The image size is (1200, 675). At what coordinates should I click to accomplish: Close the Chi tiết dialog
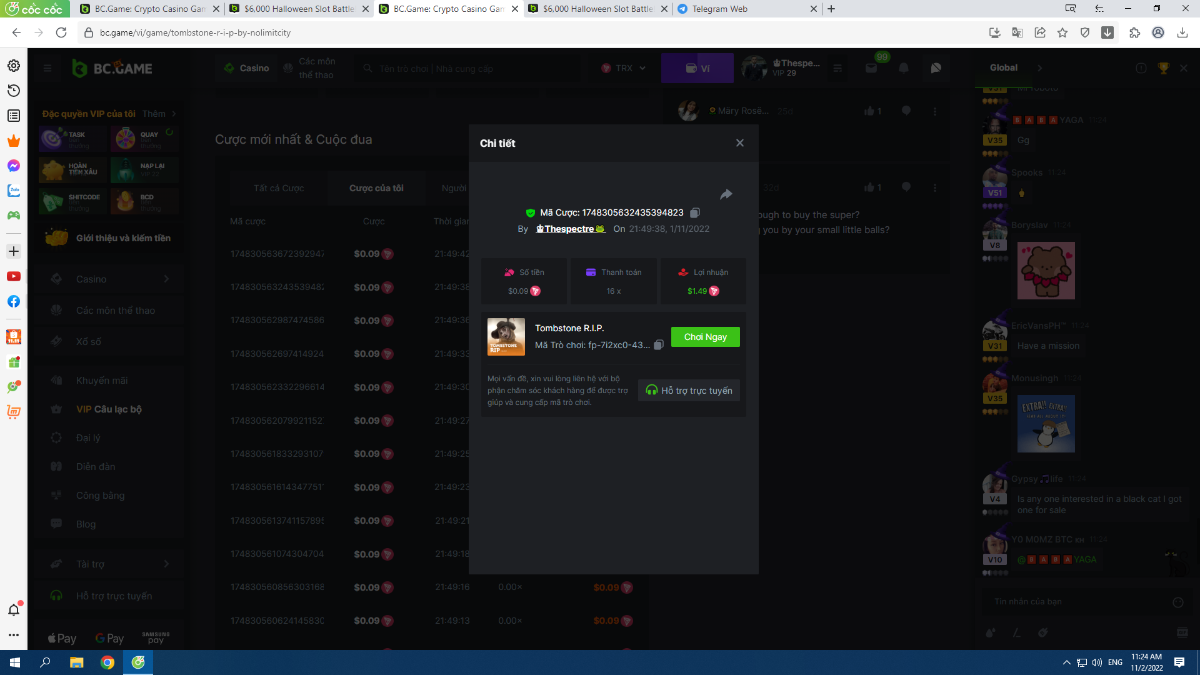click(x=740, y=143)
